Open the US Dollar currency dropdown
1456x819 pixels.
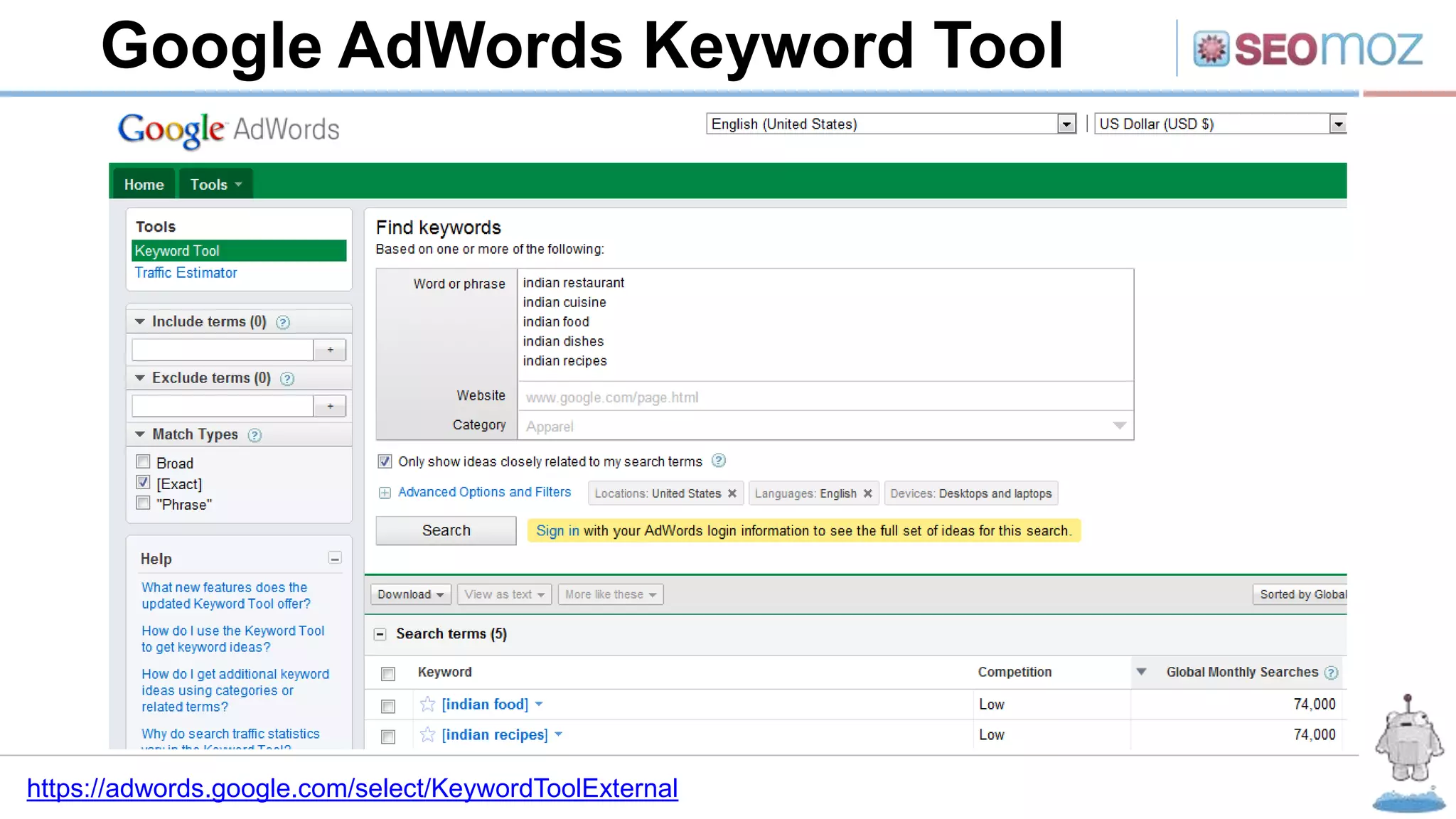(x=1221, y=124)
